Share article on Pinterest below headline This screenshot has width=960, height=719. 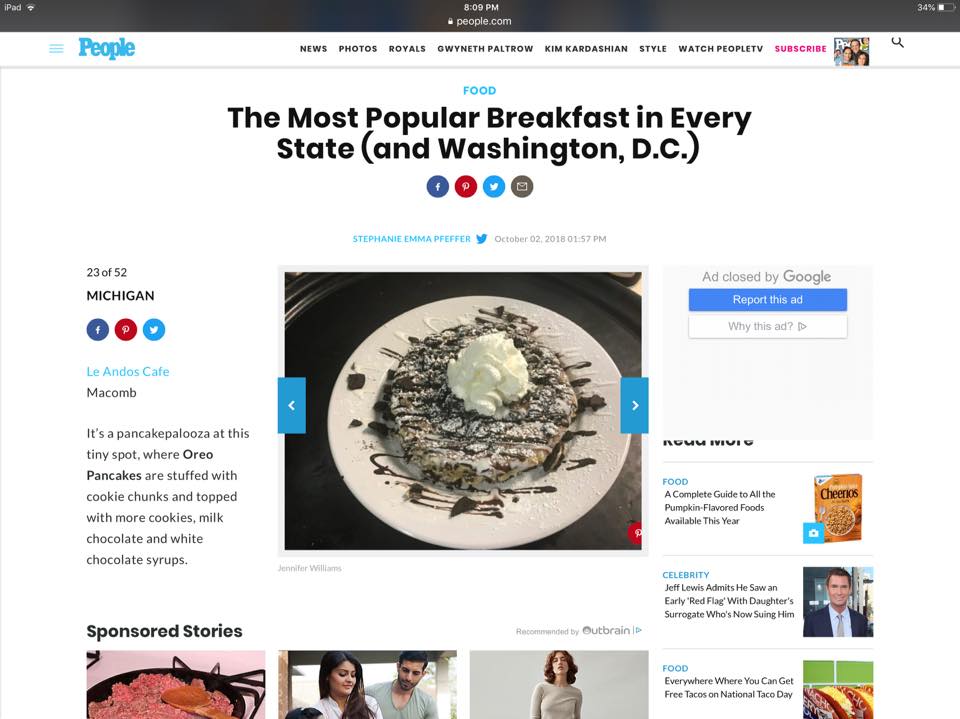click(x=466, y=186)
